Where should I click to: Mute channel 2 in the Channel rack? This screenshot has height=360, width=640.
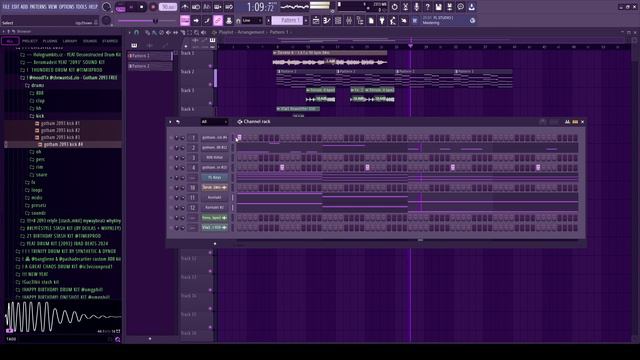click(x=171, y=148)
